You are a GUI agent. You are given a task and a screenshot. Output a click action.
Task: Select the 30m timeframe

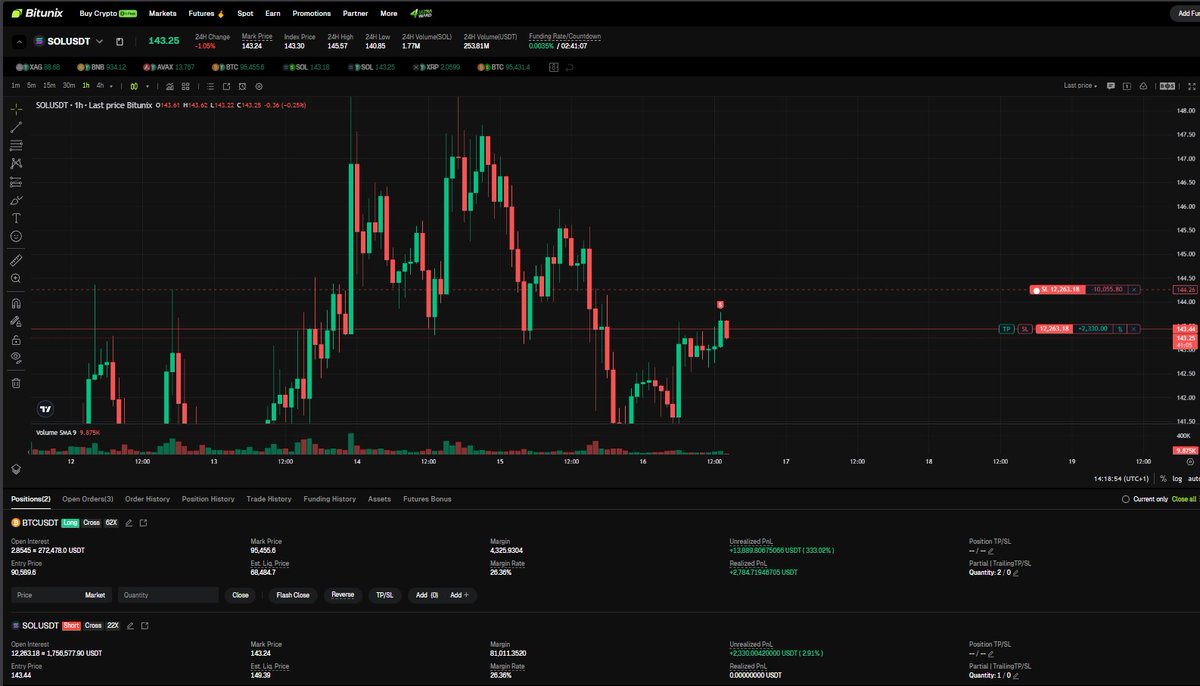tap(69, 86)
